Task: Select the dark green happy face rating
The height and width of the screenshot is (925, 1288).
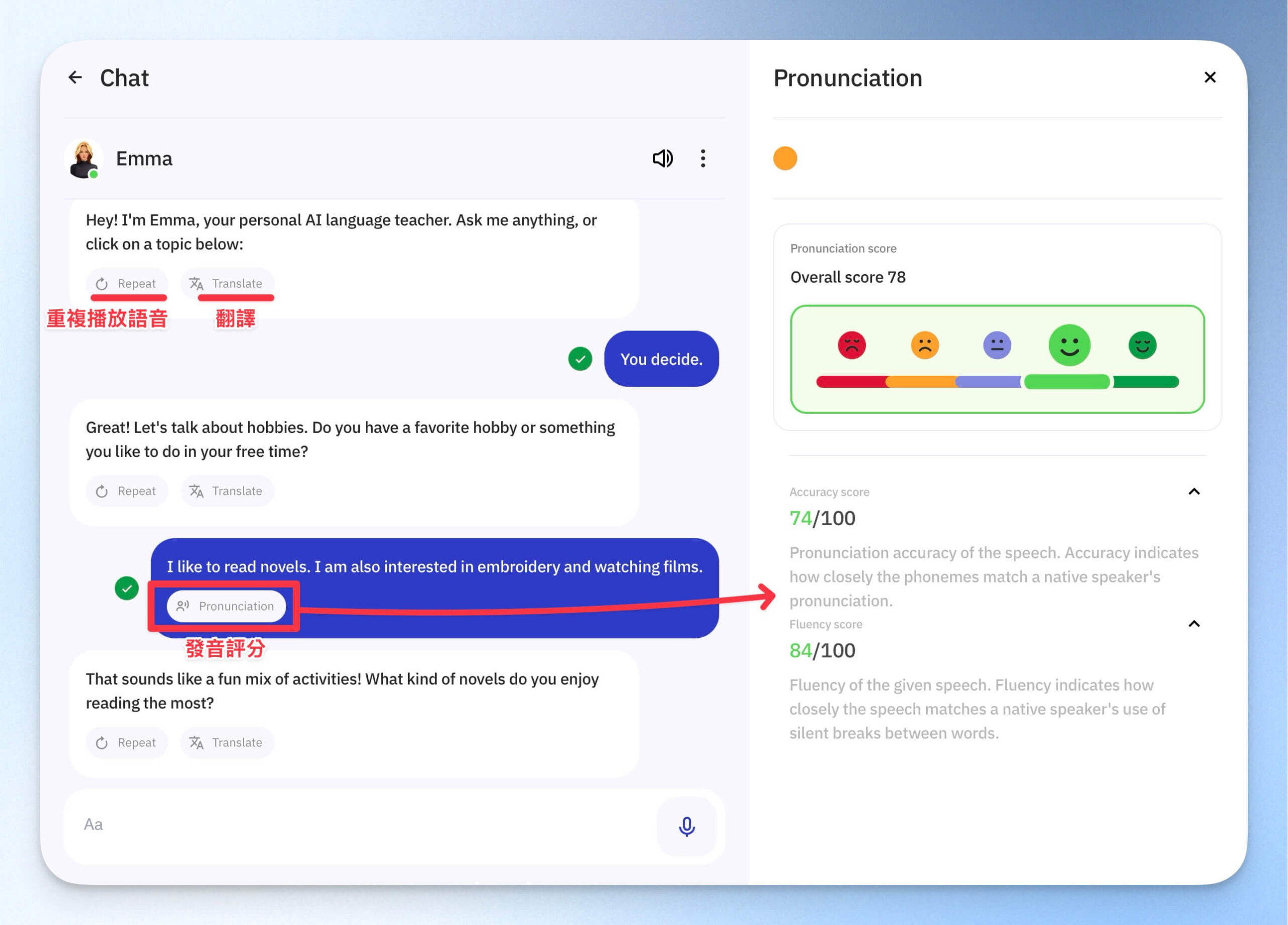Action: coord(1142,345)
